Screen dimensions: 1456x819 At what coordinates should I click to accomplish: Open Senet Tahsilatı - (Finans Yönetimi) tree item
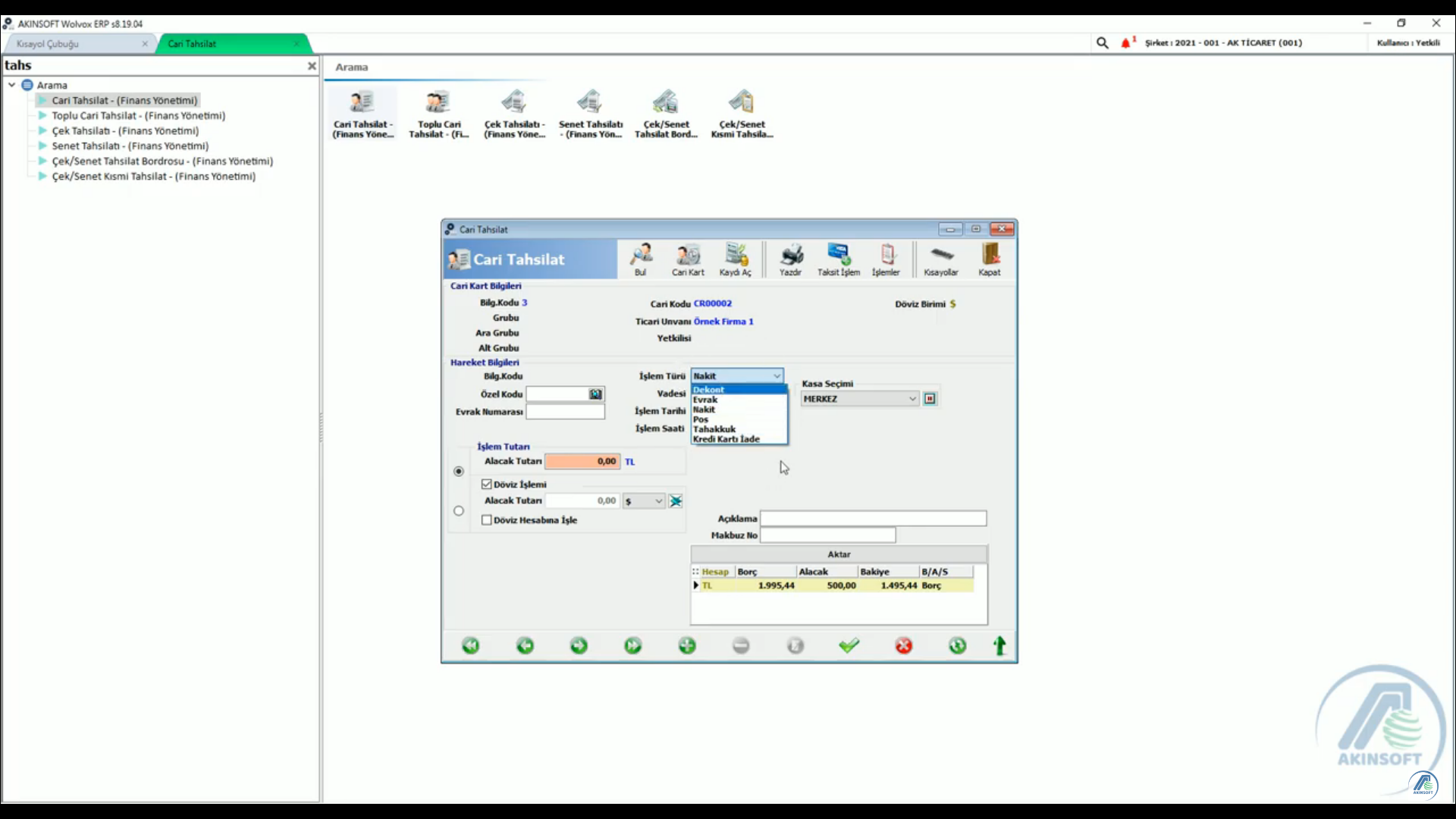pyautogui.click(x=130, y=146)
